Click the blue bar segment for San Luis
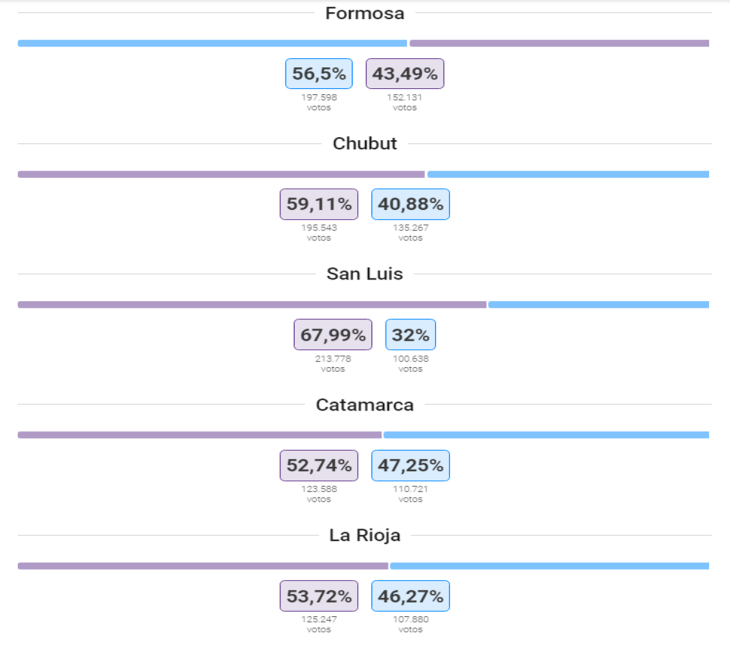 point(599,304)
